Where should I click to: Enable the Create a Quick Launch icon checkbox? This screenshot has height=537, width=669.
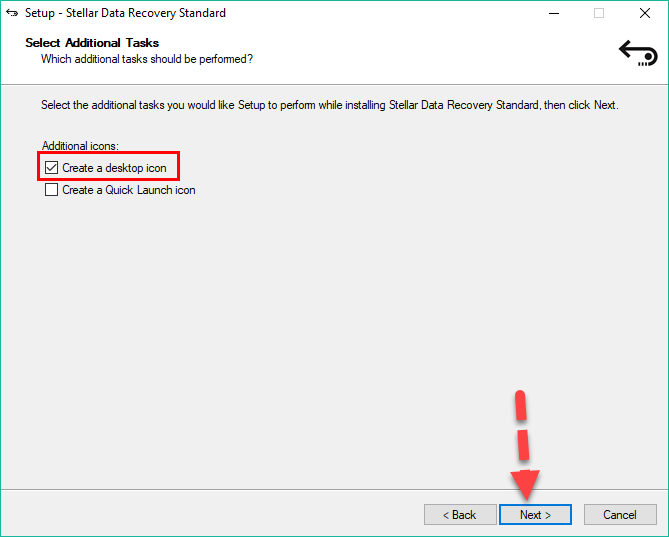pyautogui.click(x=52, y=190)
